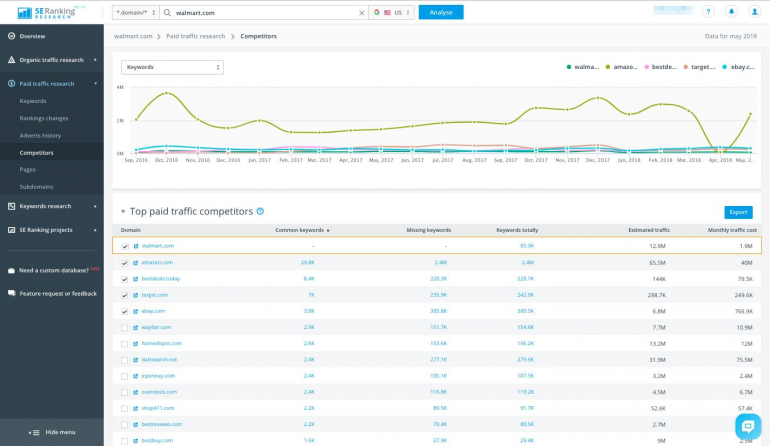Open the Keywords chart metric dropdown

pyautogui.click(x=172, y=67)
